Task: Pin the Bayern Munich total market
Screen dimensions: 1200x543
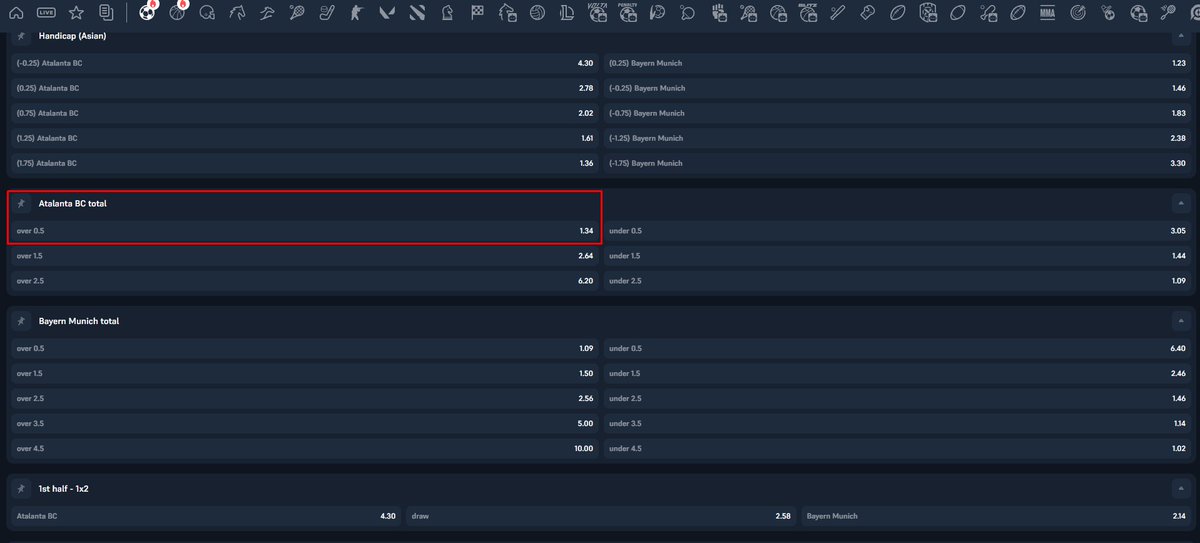Action: [21, 321]
